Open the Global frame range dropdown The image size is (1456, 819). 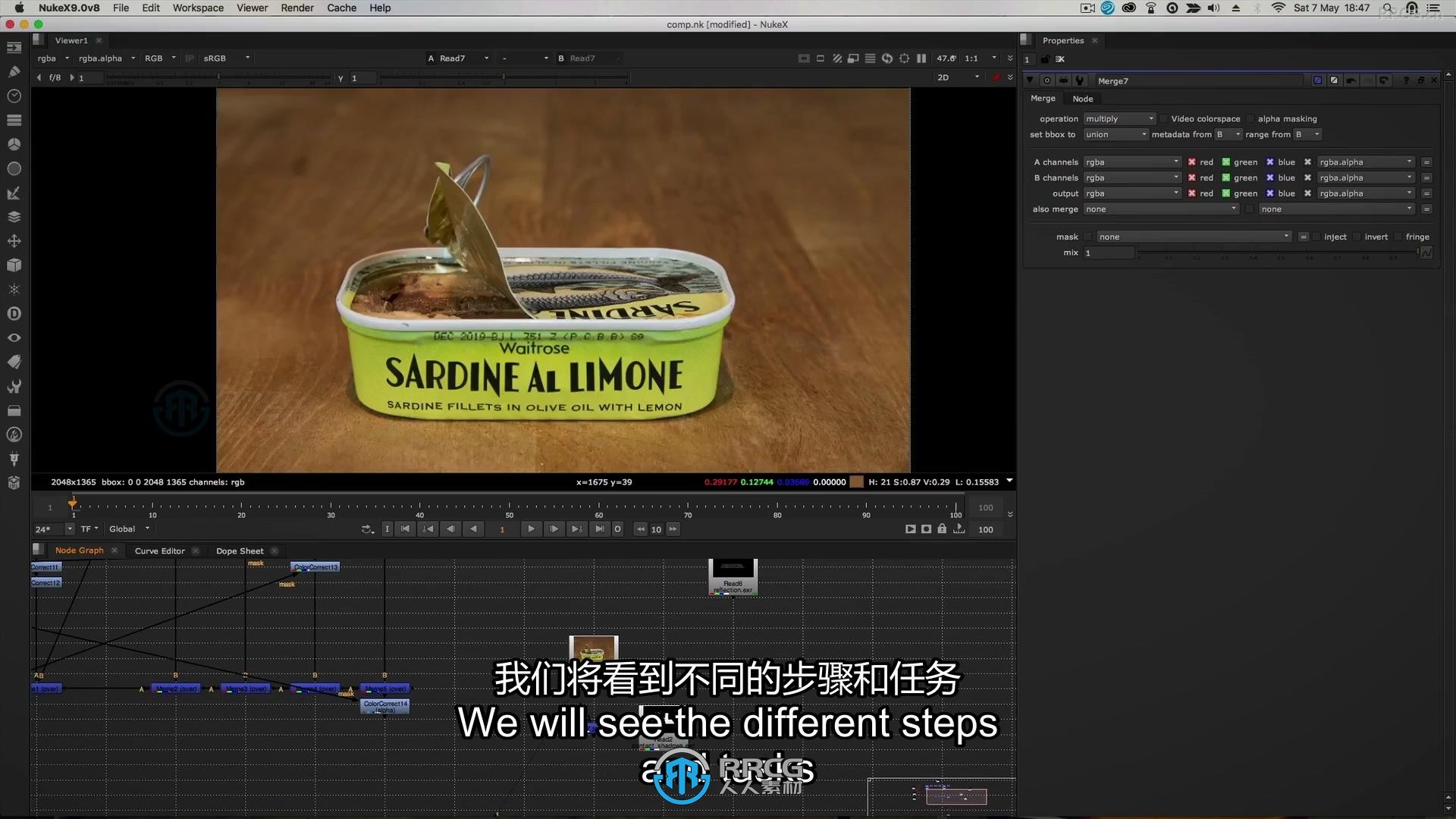[129, 529]
